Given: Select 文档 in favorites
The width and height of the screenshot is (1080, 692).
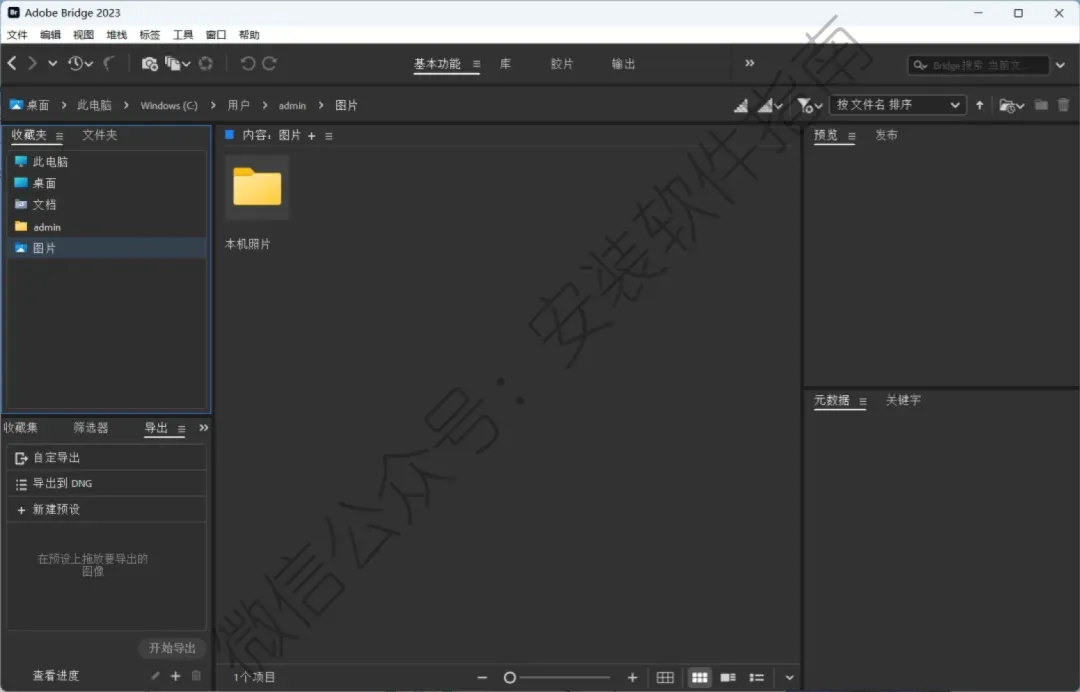Looking at the screenshot, I should pos(107,205).
